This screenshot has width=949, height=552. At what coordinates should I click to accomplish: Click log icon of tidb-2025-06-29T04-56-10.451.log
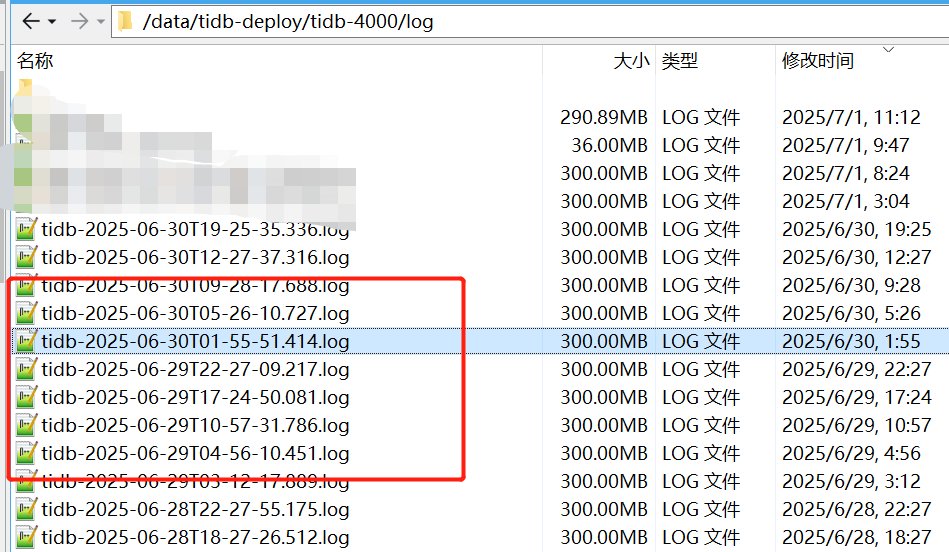pyautogui.click(x=26, y=453)
